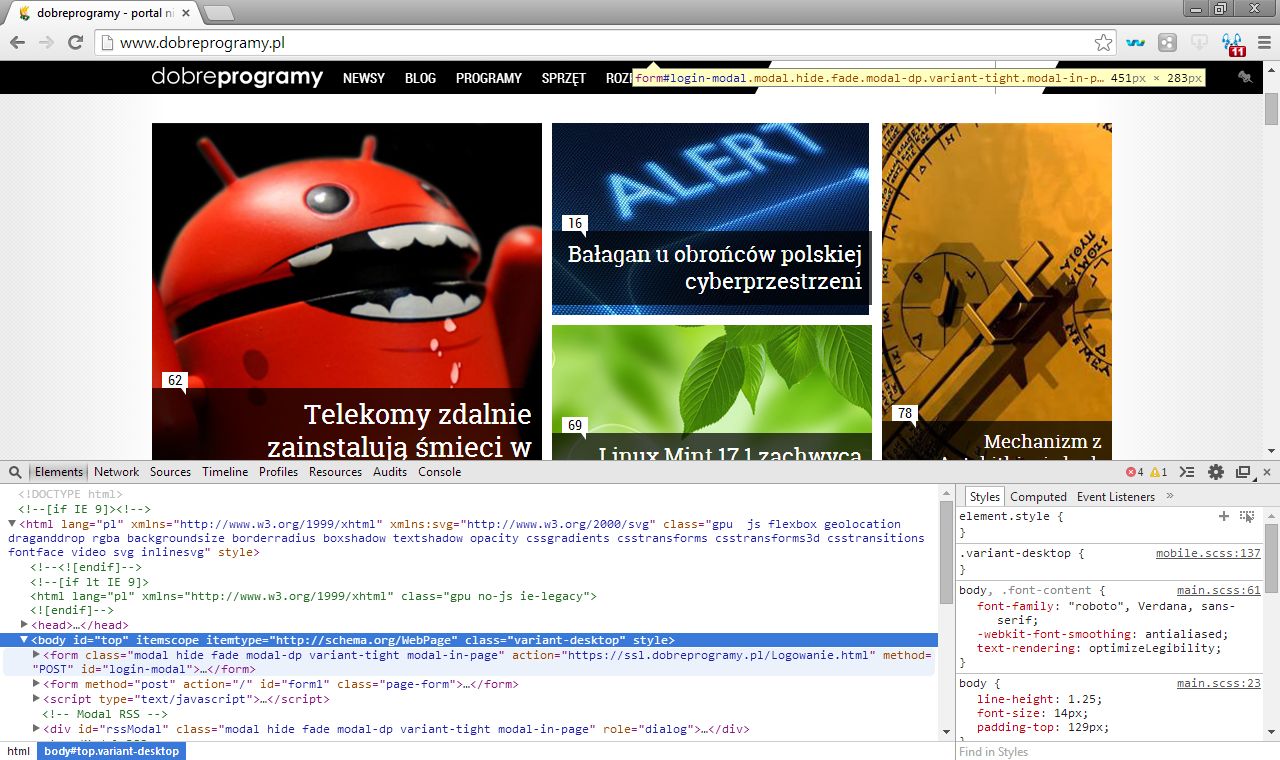The width and height of the screenshot is (1280, 760).
Task: Expand the rssModal div node
Action: (37, 729)
